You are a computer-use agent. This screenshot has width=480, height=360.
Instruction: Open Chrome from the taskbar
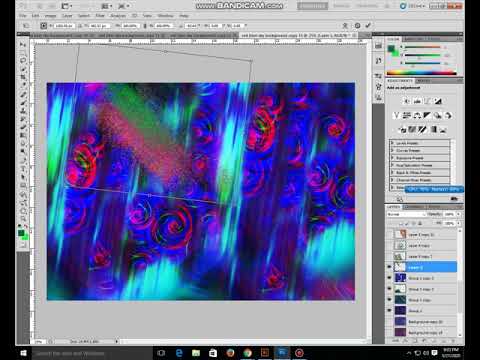[x=247, y=353]
